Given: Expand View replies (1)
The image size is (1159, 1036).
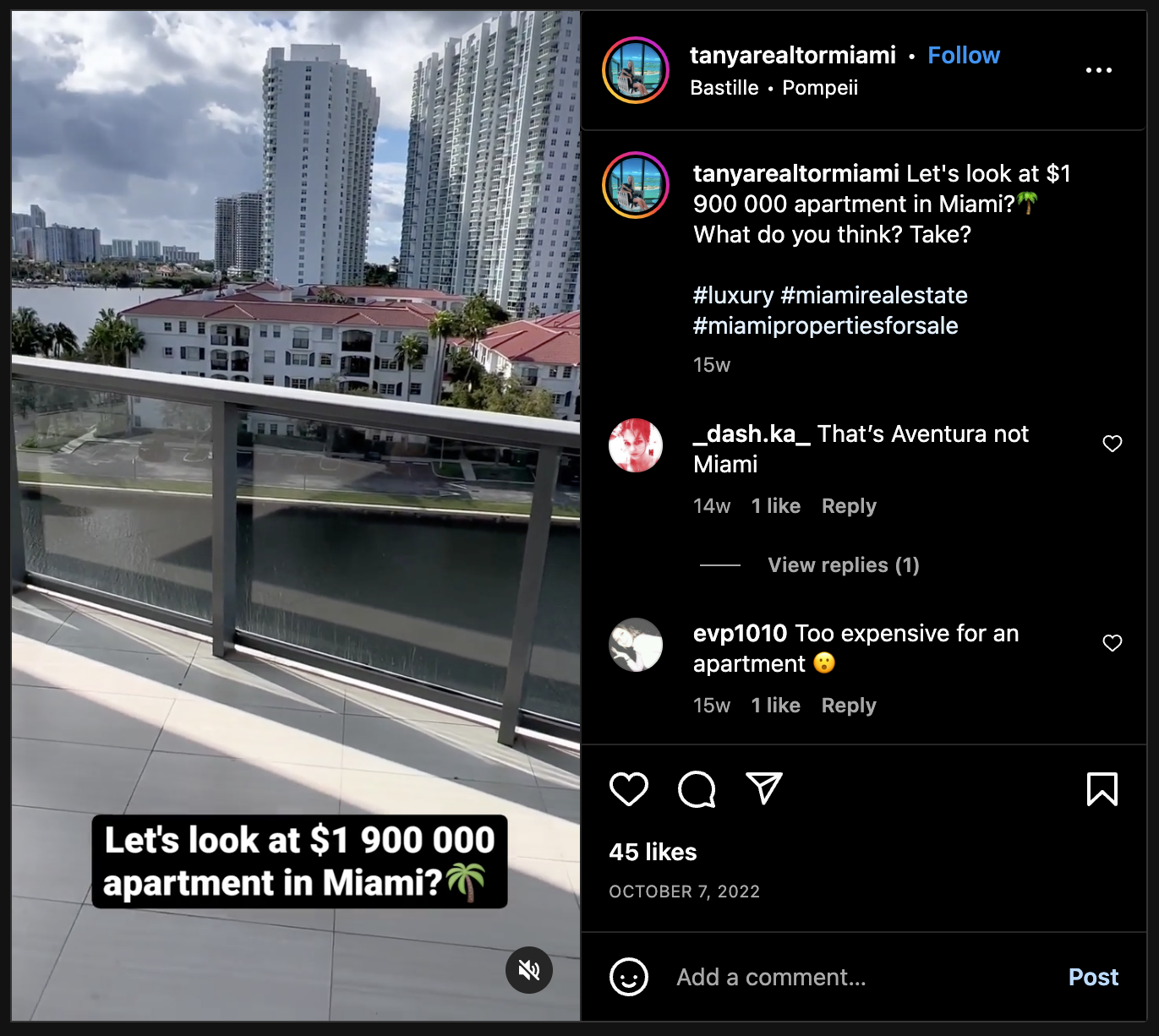Looking at the screenshot, I should [843, 565].
